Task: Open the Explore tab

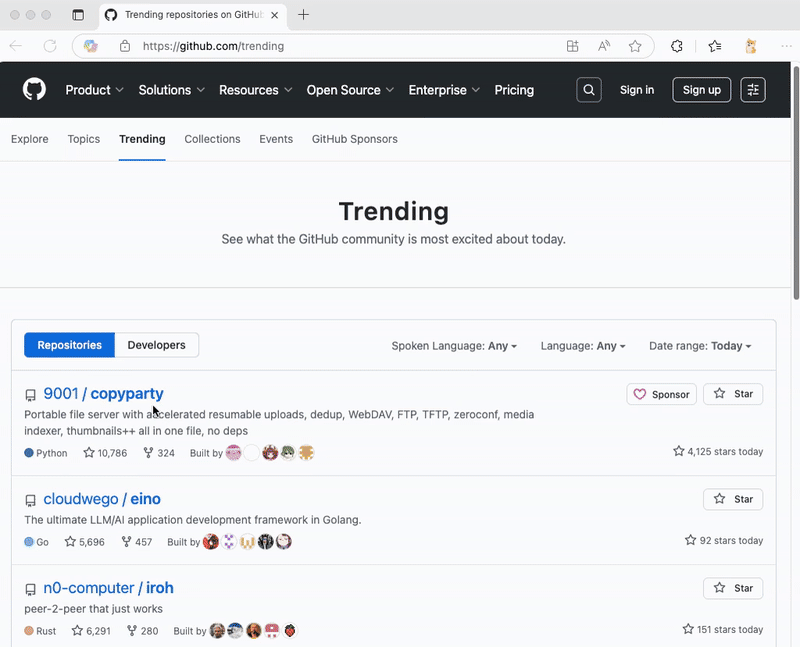Action: [30, 139]
